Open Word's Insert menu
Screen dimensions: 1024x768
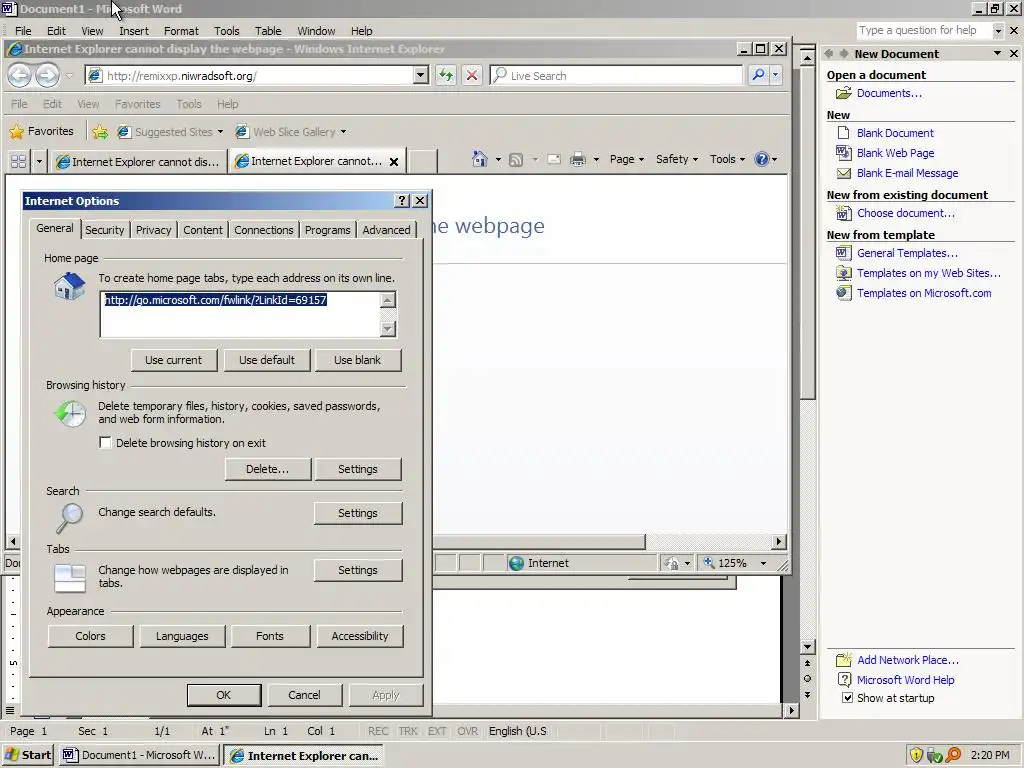tap(134, 31)
